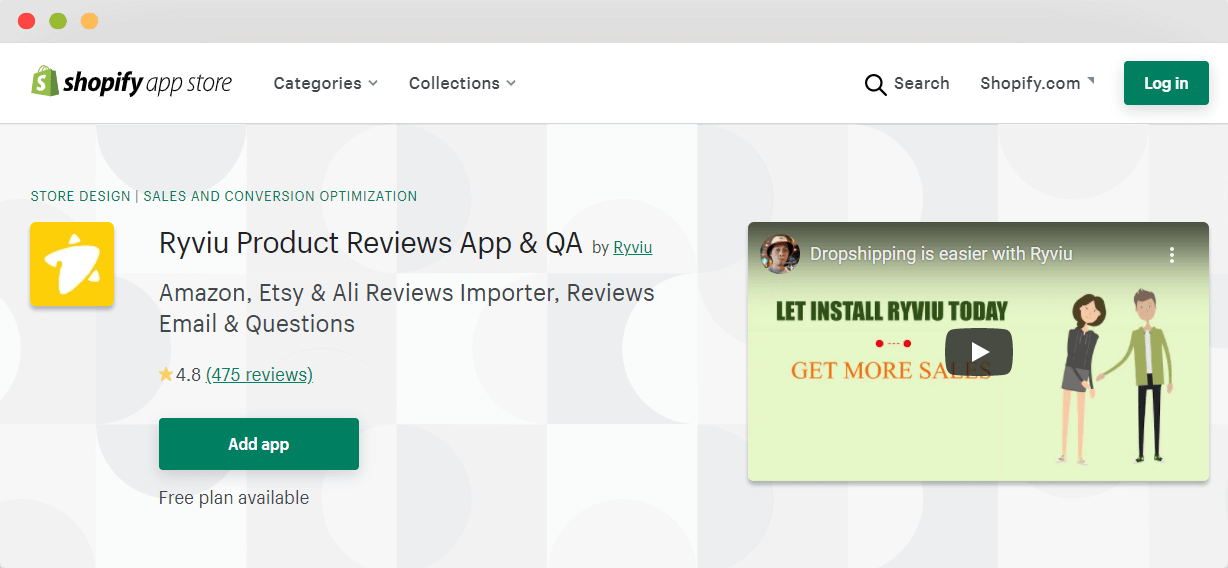Open the Ryviu developer link
The width and height of the screenshot is (1228, 568).
coord(632,247)
